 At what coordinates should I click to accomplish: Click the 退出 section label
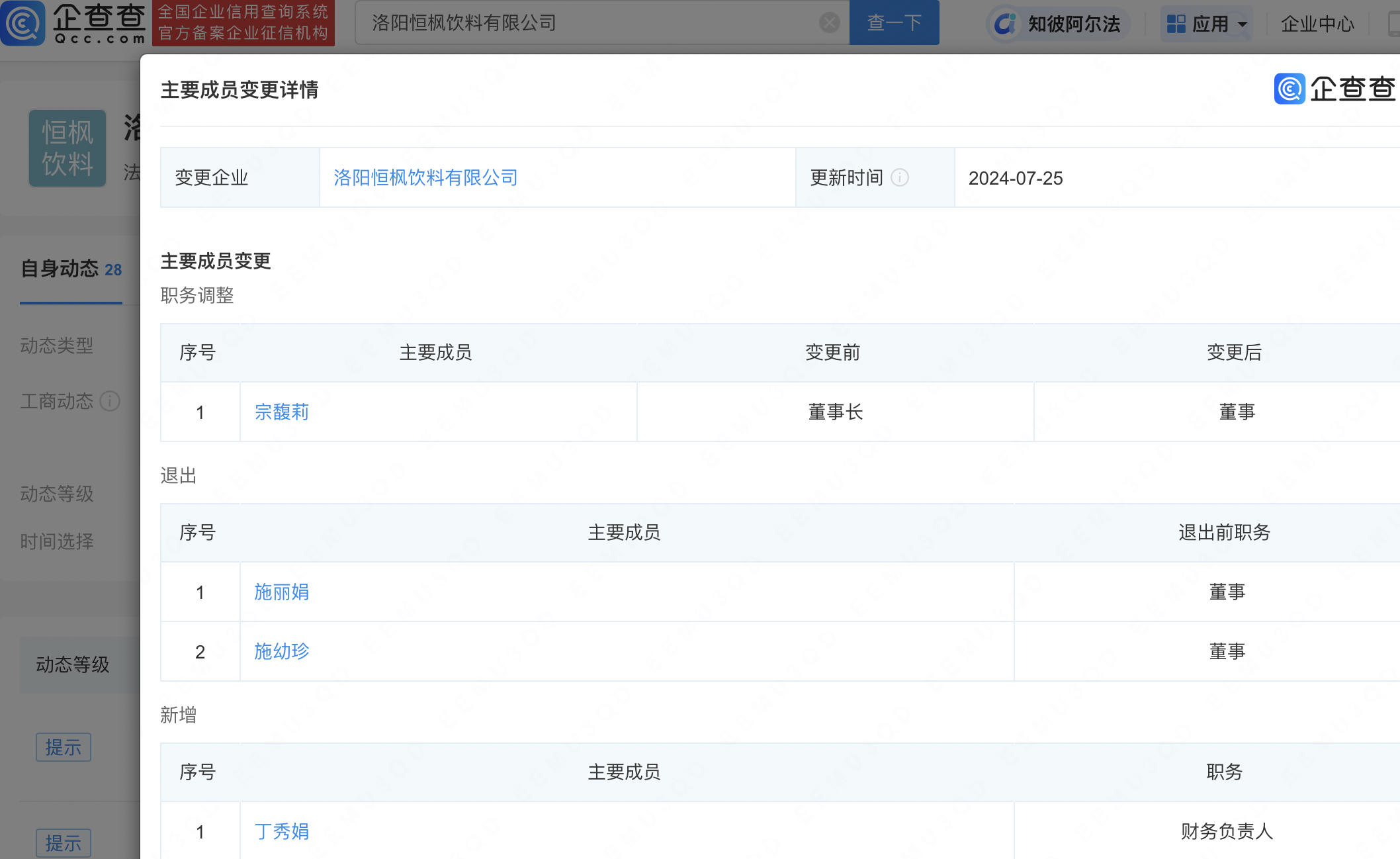pyautogui.click(x=179, y=475)
